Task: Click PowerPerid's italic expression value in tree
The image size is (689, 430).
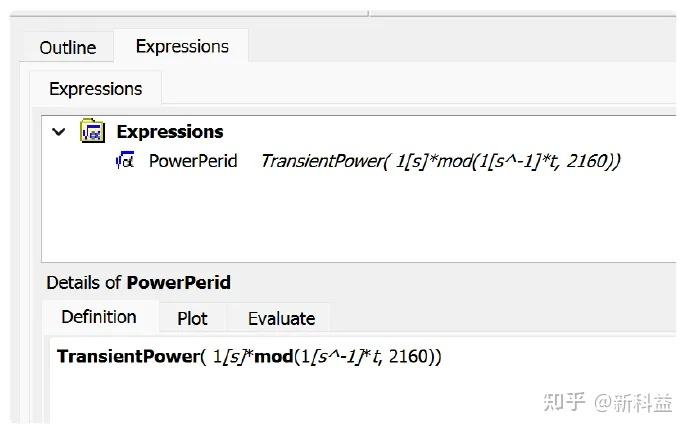Action: [x=440, y=161]
